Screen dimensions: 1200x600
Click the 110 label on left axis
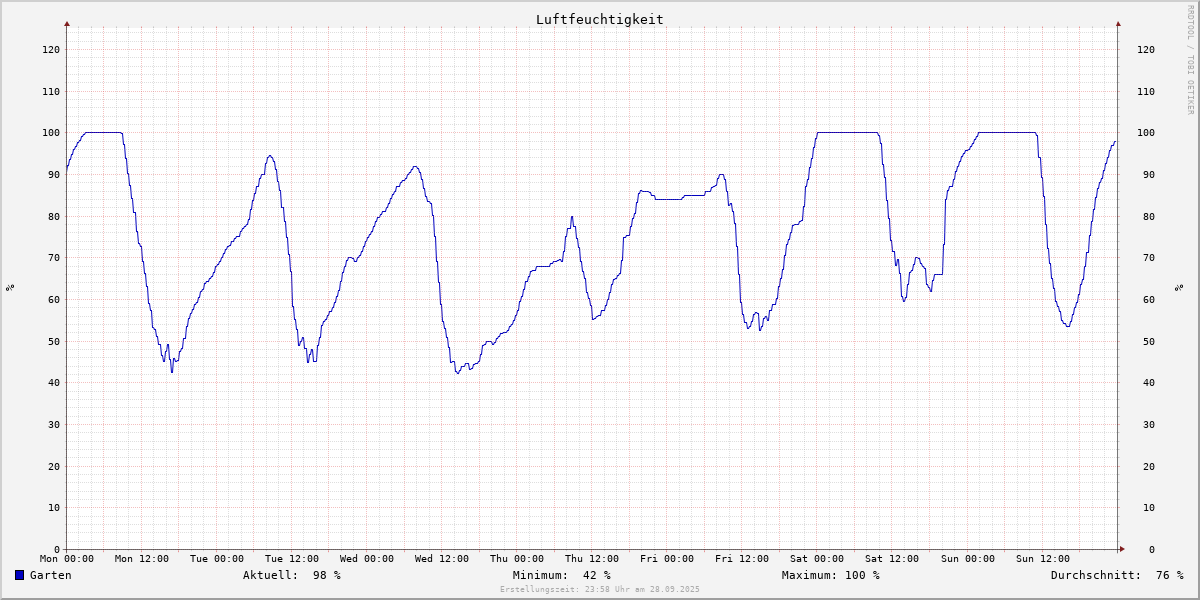click(x=51, y=91)
